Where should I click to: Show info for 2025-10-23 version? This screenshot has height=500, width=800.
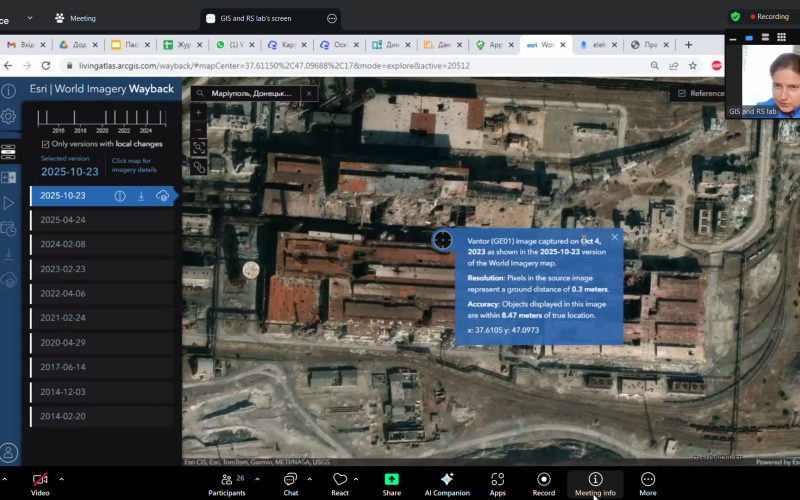coord(120,196)
